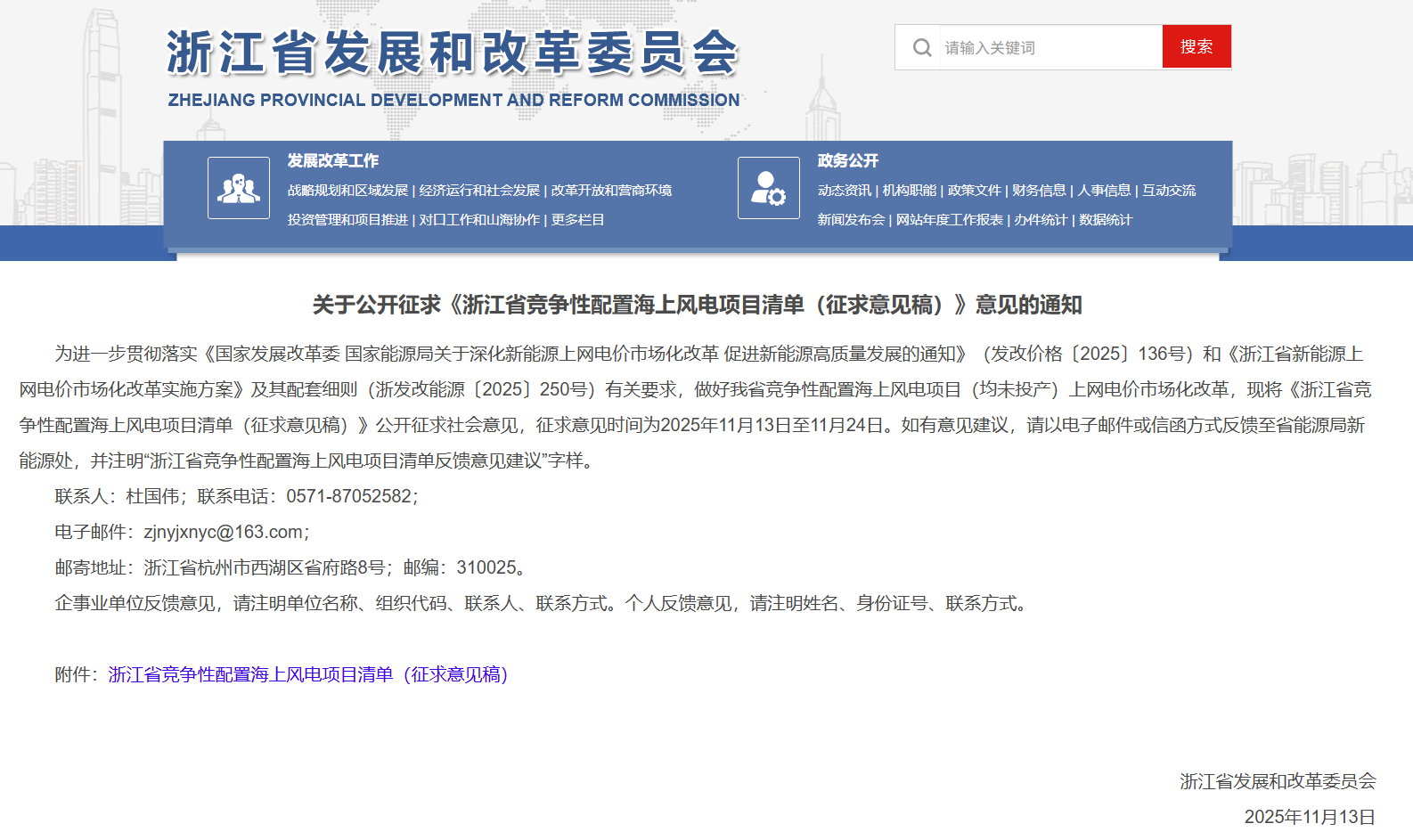Screen dimensions: 1413x840
Task: Open attachment 浙江省竞争性配置海上风电项目清单 link
Action: (308, 675)
